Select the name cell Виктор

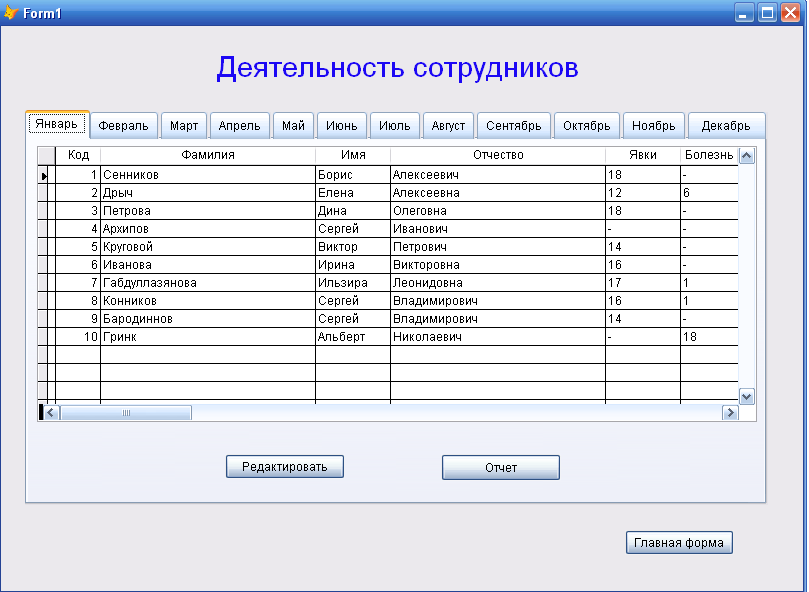point(353,247)
